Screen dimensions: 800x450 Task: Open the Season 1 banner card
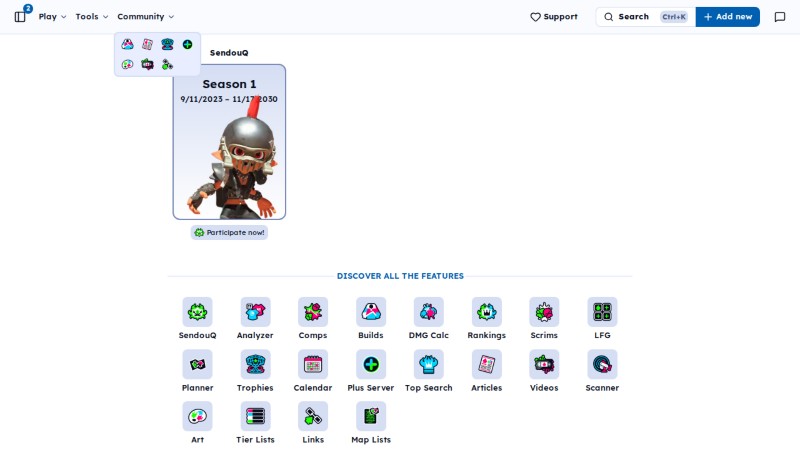click(229, 142)
